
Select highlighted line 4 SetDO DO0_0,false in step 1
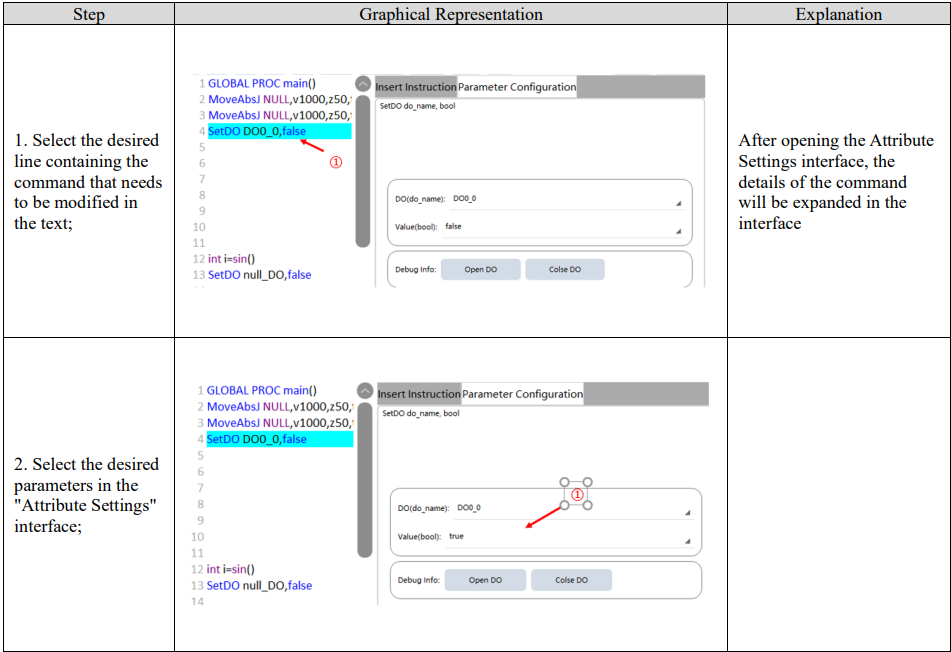(280, 132)
